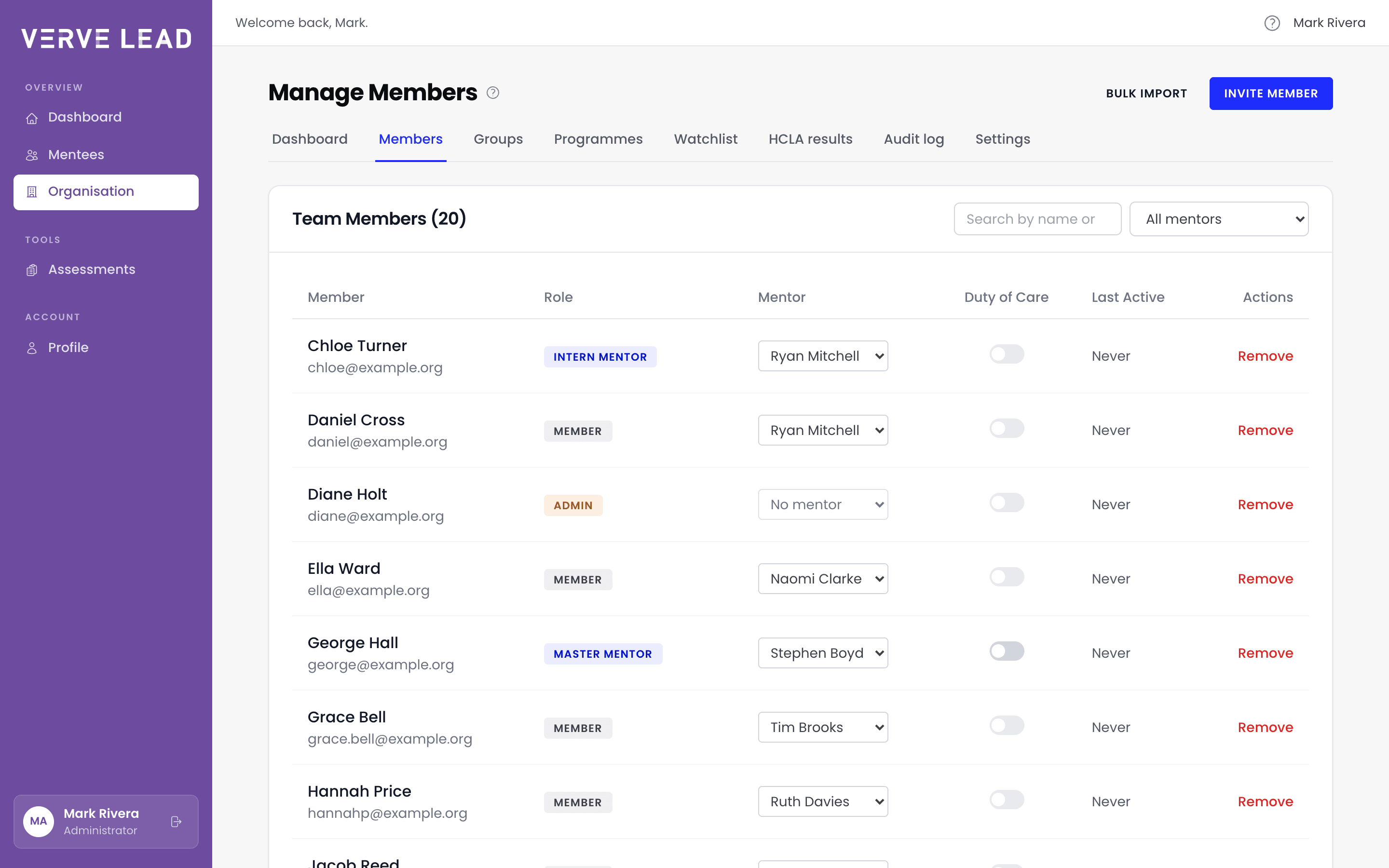The image size is (1389, 868).
Task: Click the Intern Mentor role badge
Action: click(600, 357)
